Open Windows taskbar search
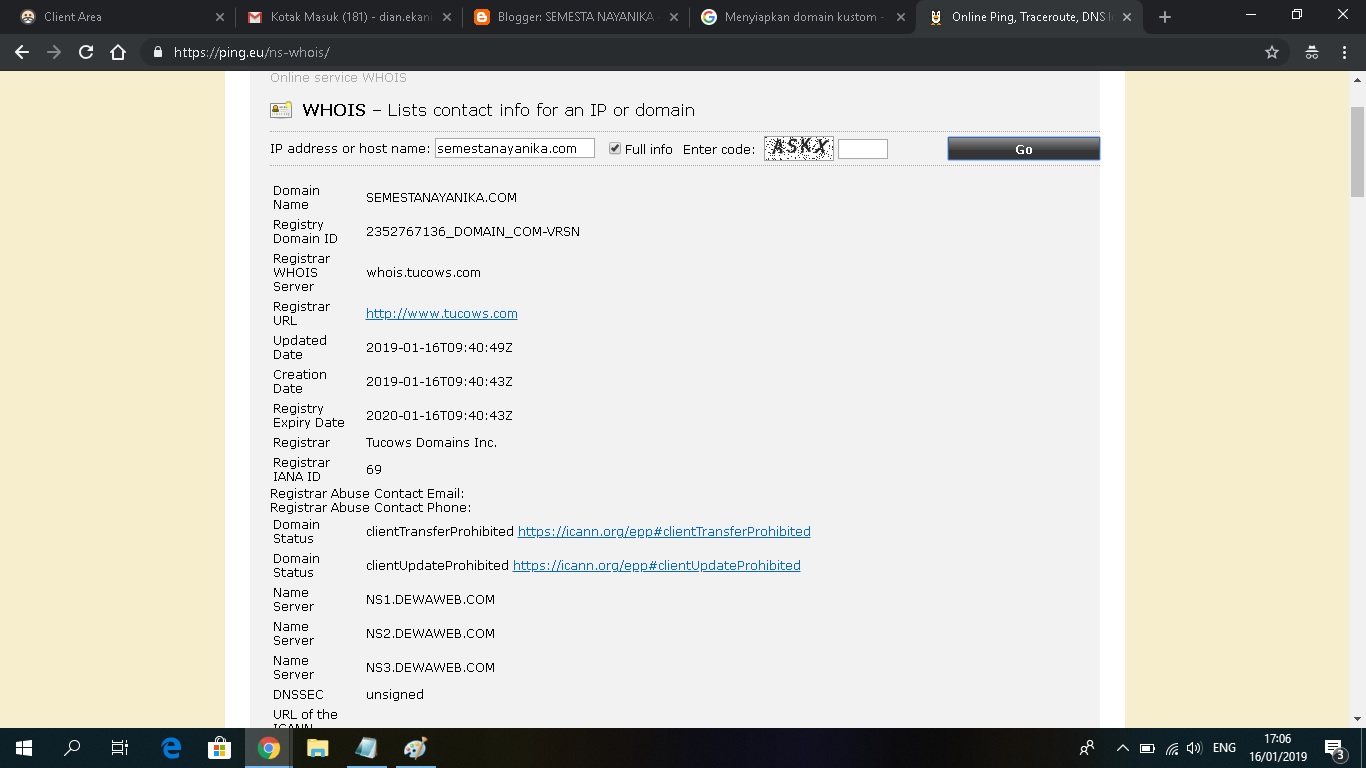1366x768 pixels. click(x=72, y=748)
